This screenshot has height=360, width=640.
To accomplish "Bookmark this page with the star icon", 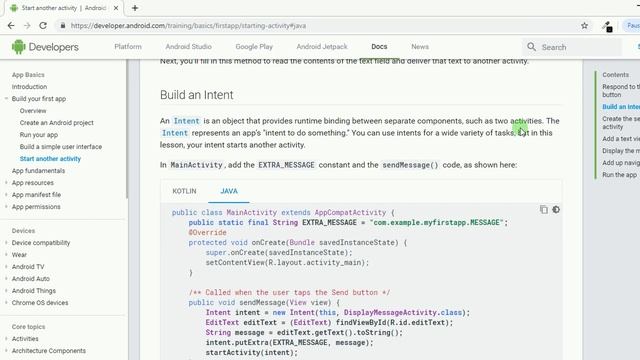I will 584,26.
